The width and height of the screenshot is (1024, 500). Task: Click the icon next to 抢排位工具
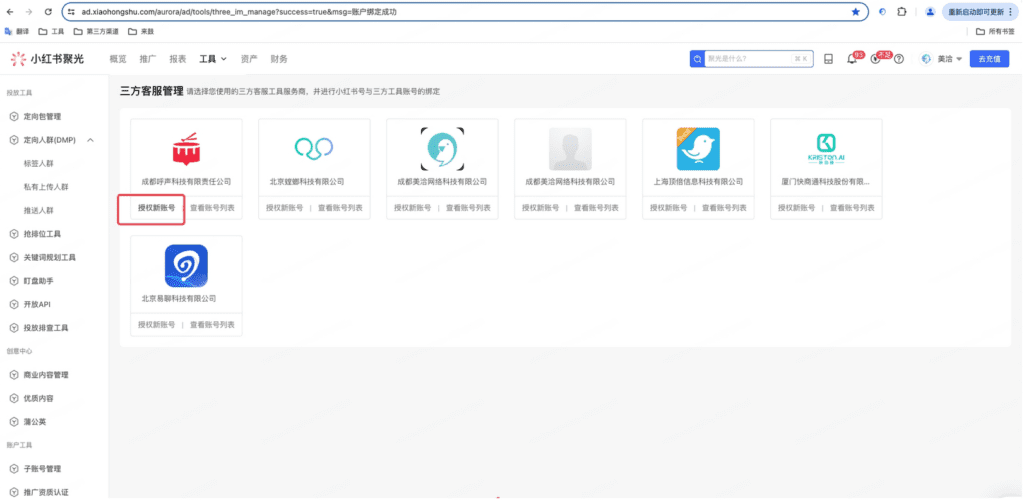tap(14, 234)
